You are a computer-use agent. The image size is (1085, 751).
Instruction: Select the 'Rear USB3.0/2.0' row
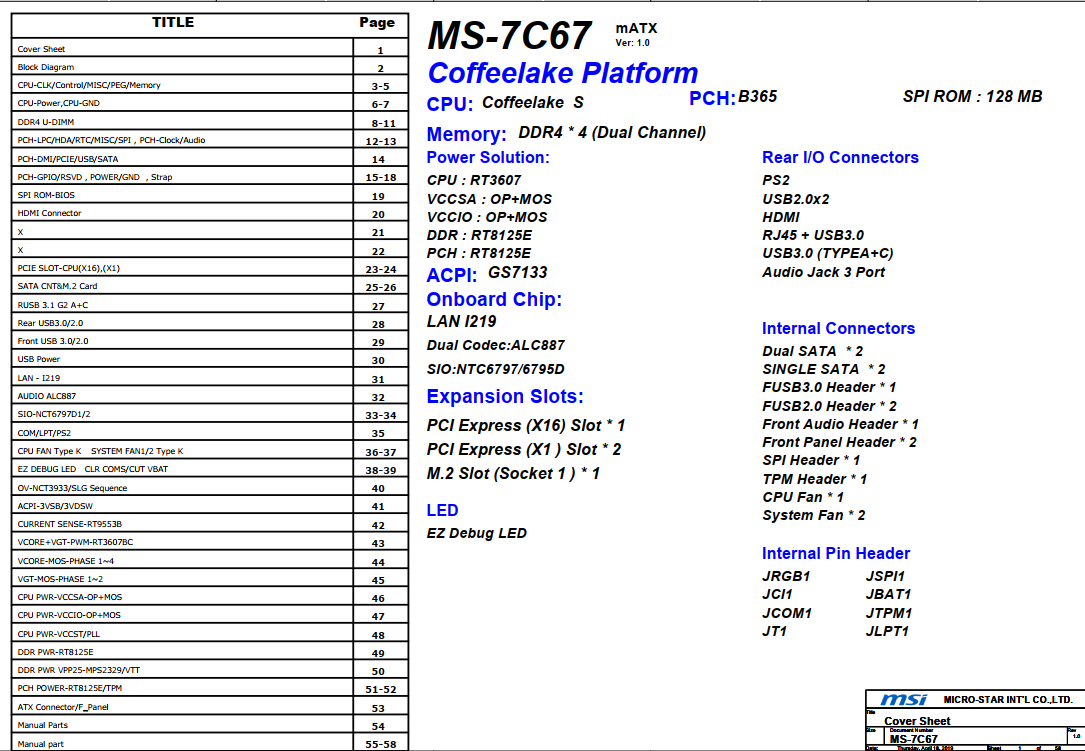(x=210, y=323)
